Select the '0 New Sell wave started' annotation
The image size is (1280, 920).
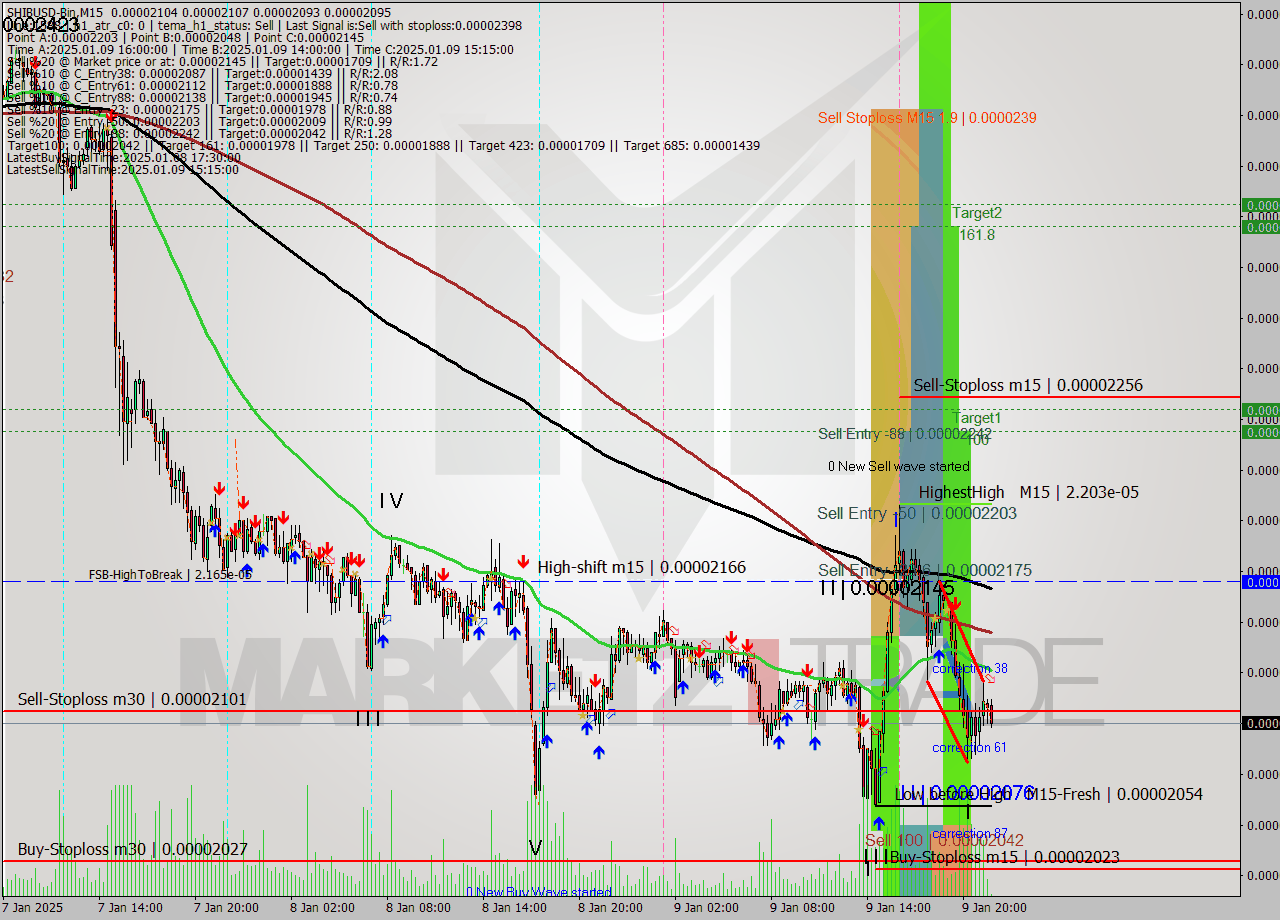pyautogui.click(x=898, y=466)
